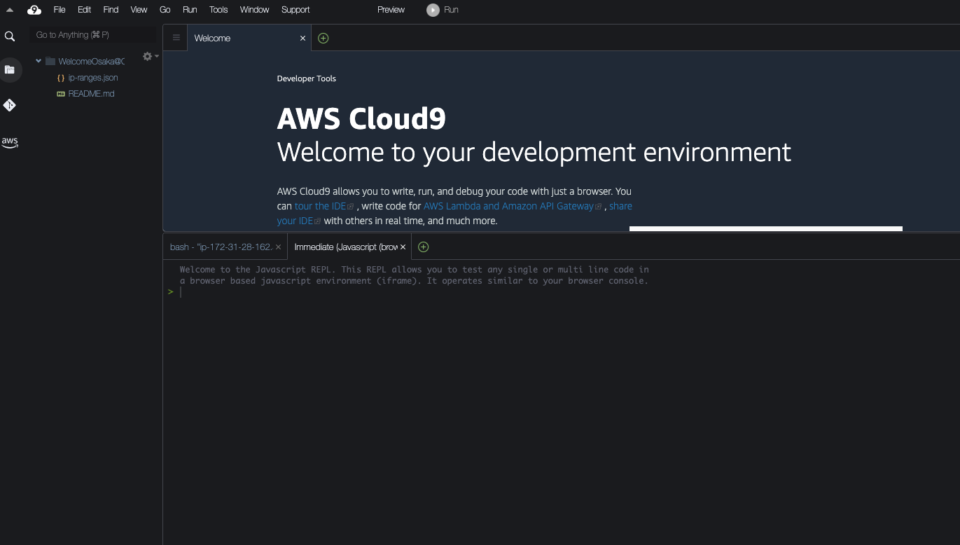Screen dimensions: 960x545
Task: Open the View menu
Action: tap(139, 10)
